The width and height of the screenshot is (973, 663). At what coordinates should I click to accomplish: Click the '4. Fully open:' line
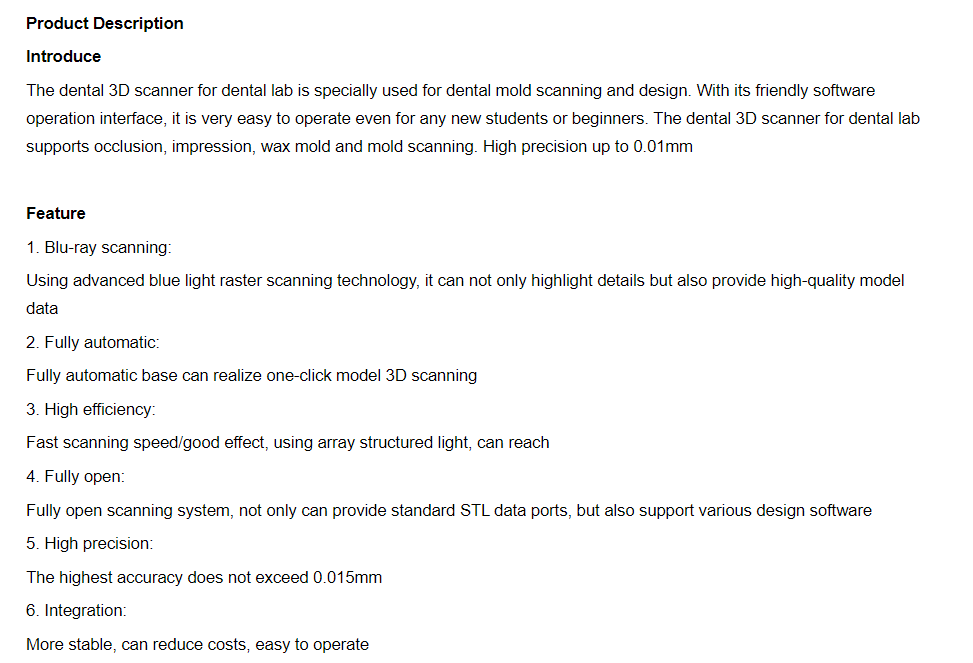point(75,477)
